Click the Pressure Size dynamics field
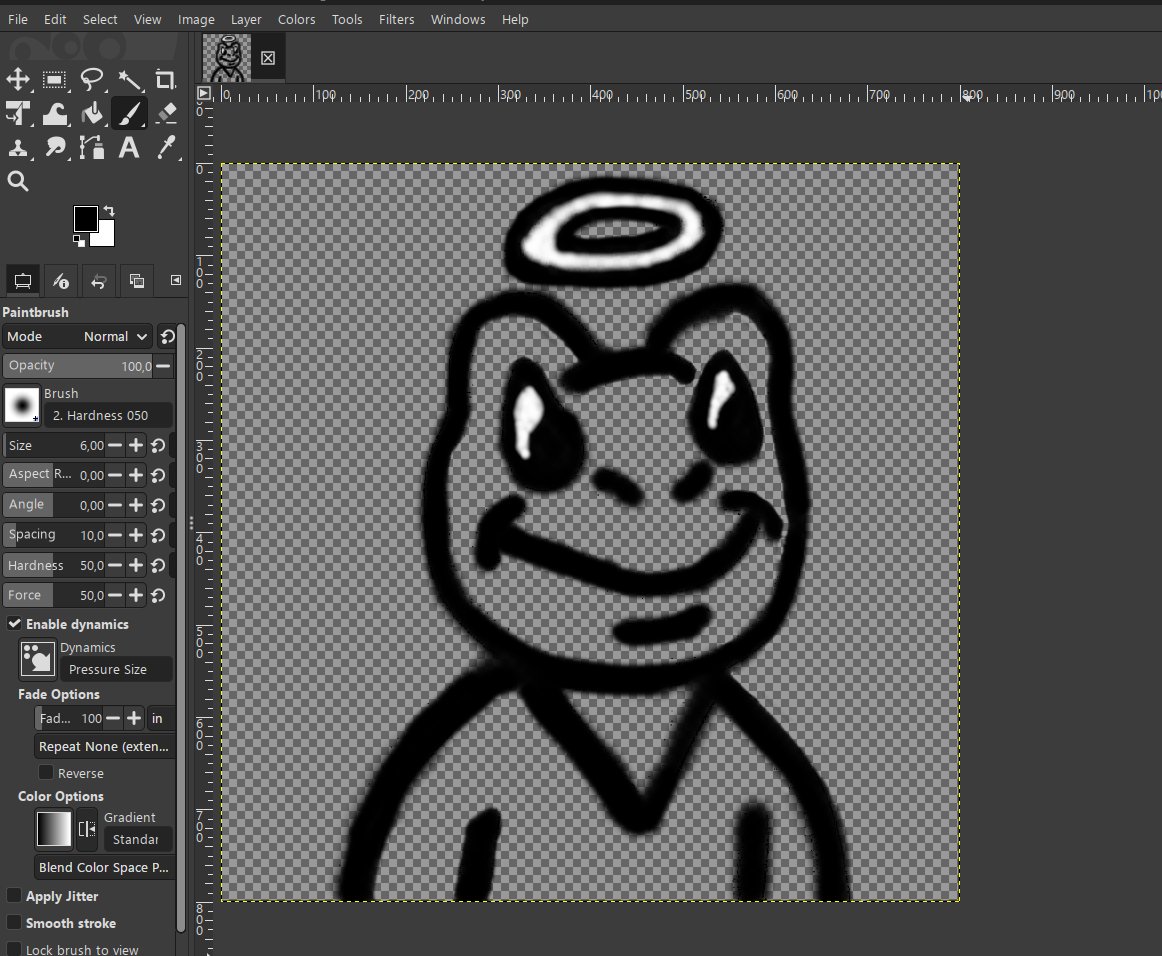Screen dimensions: 1162x956 tap(116, 669)
